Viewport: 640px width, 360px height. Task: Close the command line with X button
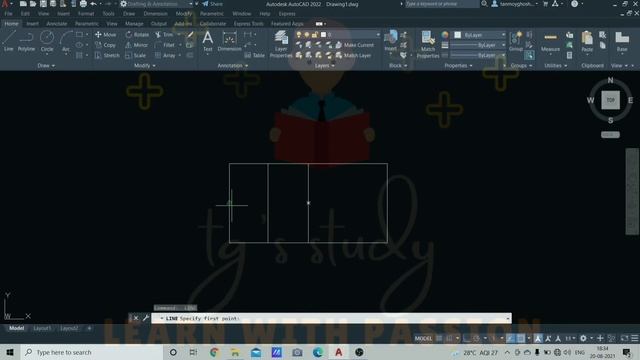[x=136, y=318]
